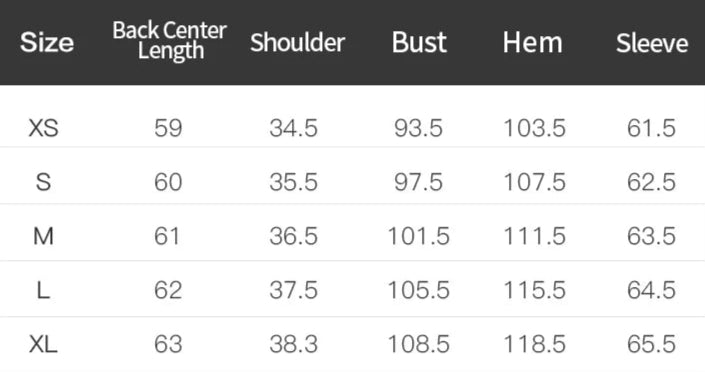The width and height of the screenshot is (705, 372).
Task: Select the Bust column header
Action: pyautogui.click(x=419, y=43)
